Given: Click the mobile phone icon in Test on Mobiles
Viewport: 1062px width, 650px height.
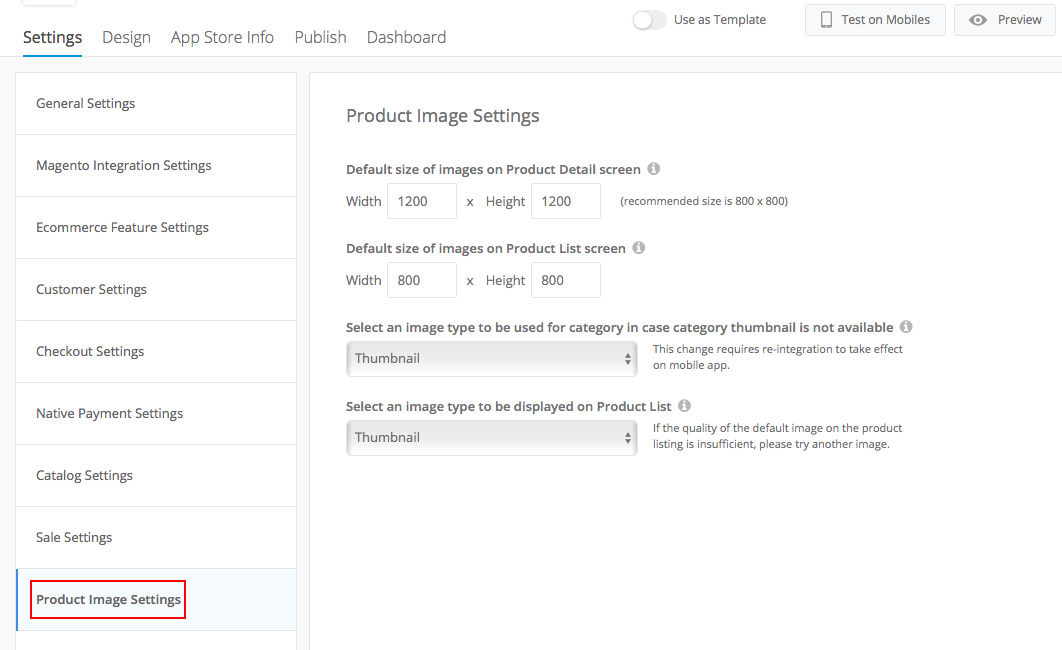Looking at the screenshot, I should (827, 20).
